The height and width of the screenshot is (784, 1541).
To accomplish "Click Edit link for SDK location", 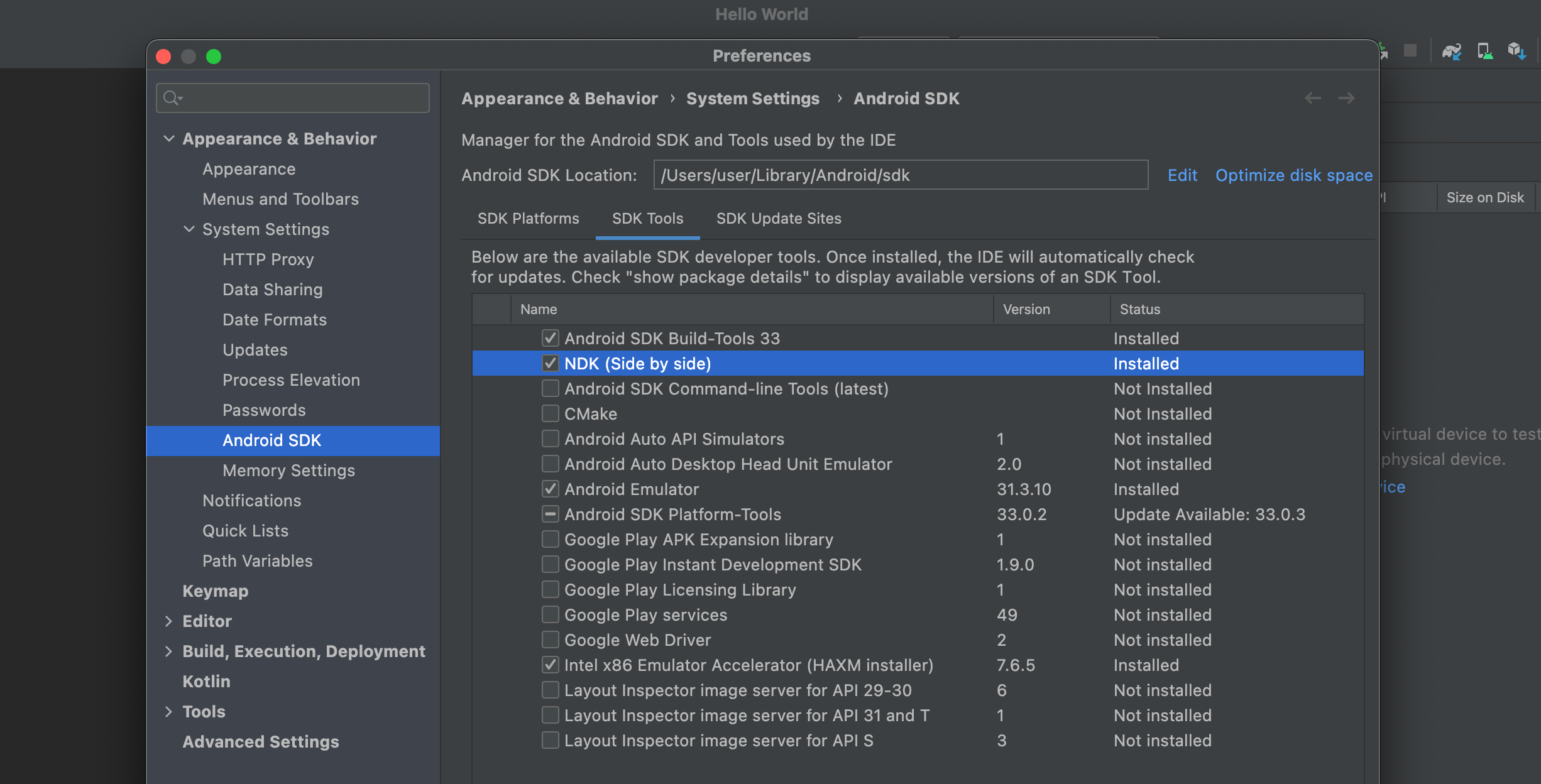I will coord(1182,175).
